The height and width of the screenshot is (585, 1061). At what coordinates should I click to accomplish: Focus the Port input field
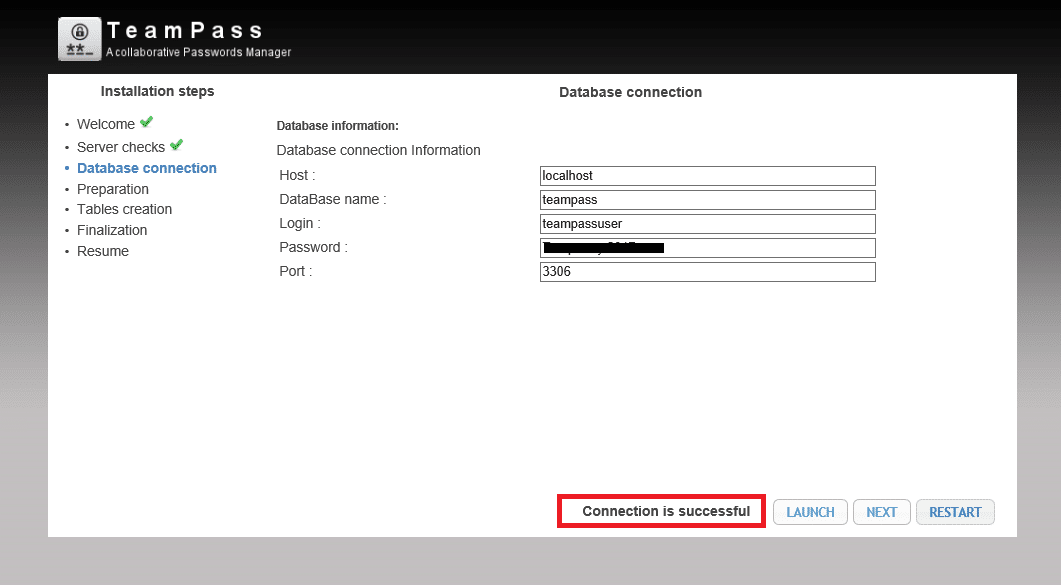click(x=708, y=272)
